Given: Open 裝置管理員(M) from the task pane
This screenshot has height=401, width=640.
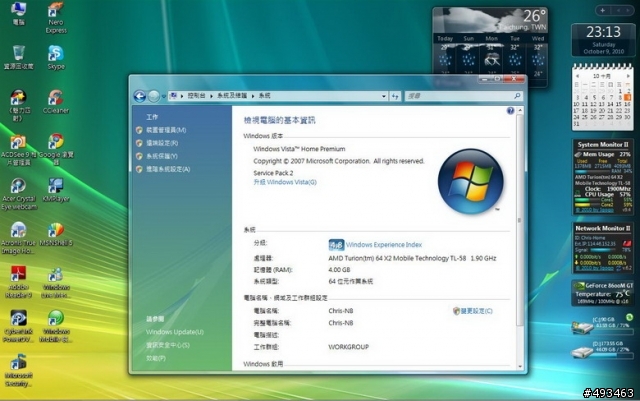Looking at the screenshot, I should tap(166, 130).
